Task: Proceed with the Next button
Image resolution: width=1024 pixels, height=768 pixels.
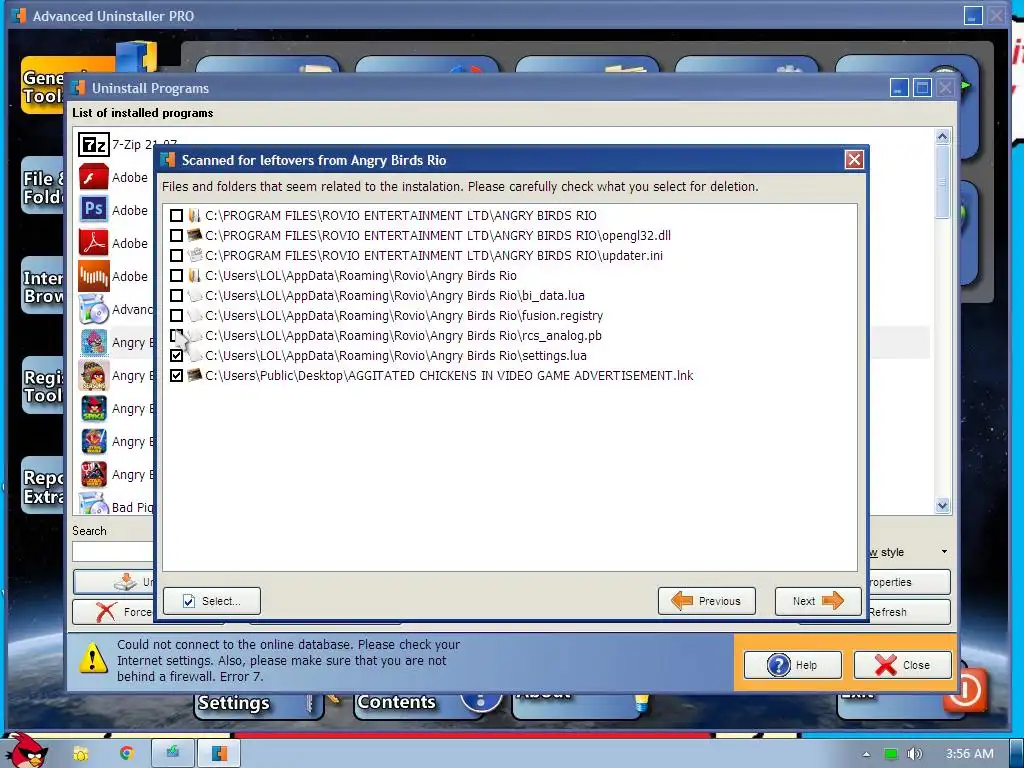Action: pyautogui.click(x=818, y=601)
